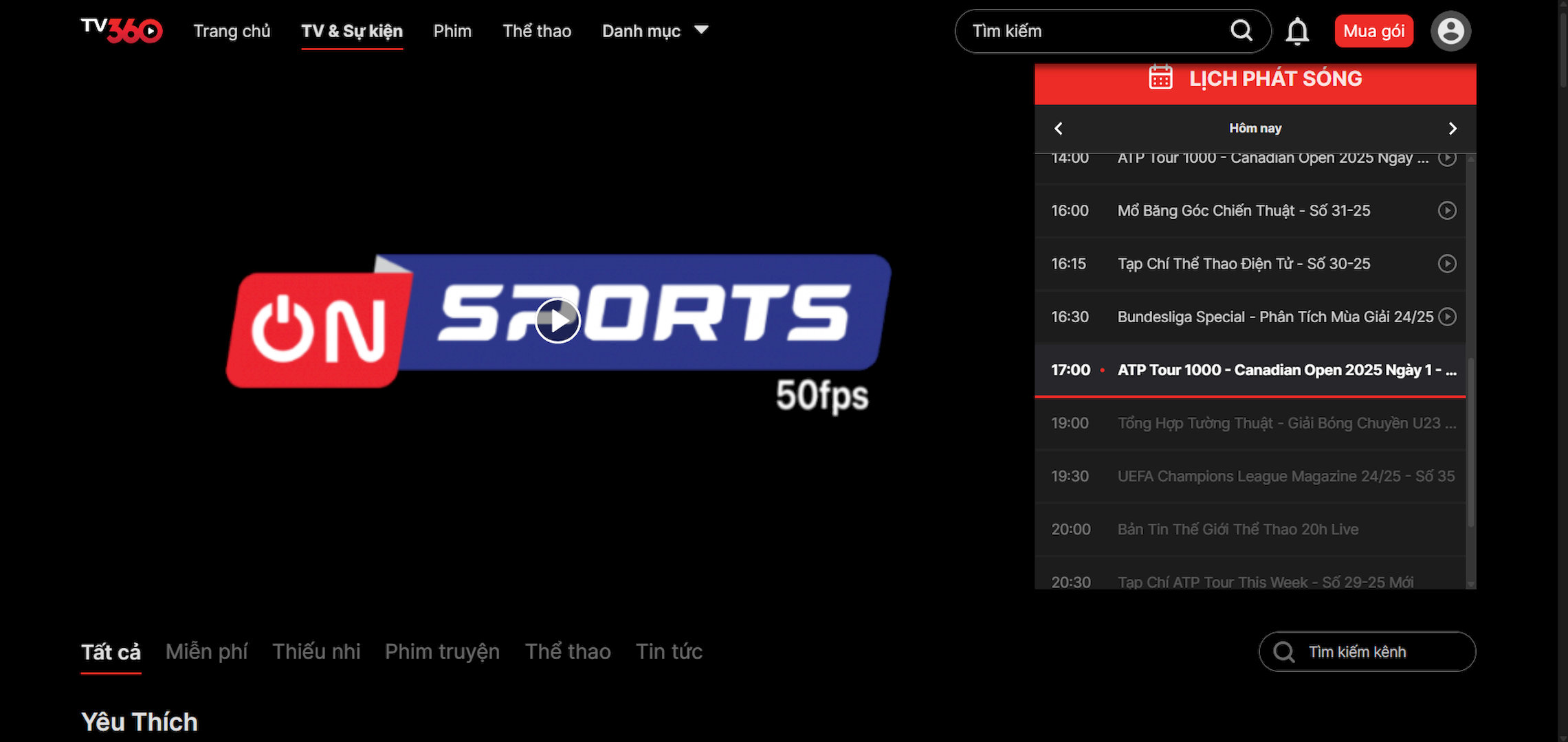Click the magnifier search icon in header
Viewport: 1568px width, 742px height.
1241,31
